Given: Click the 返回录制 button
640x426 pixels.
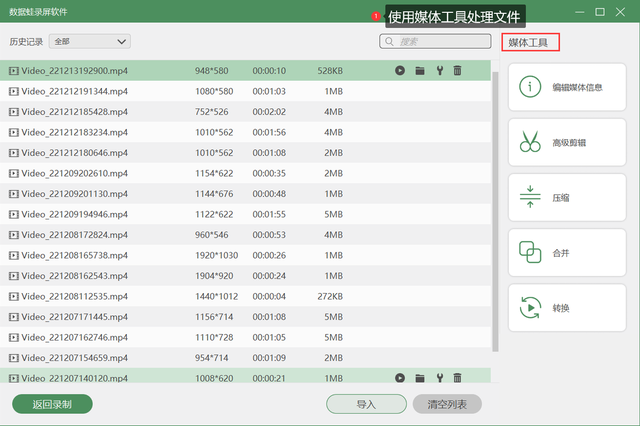Looking at the screenshot, I should click(x=52, y=404).
